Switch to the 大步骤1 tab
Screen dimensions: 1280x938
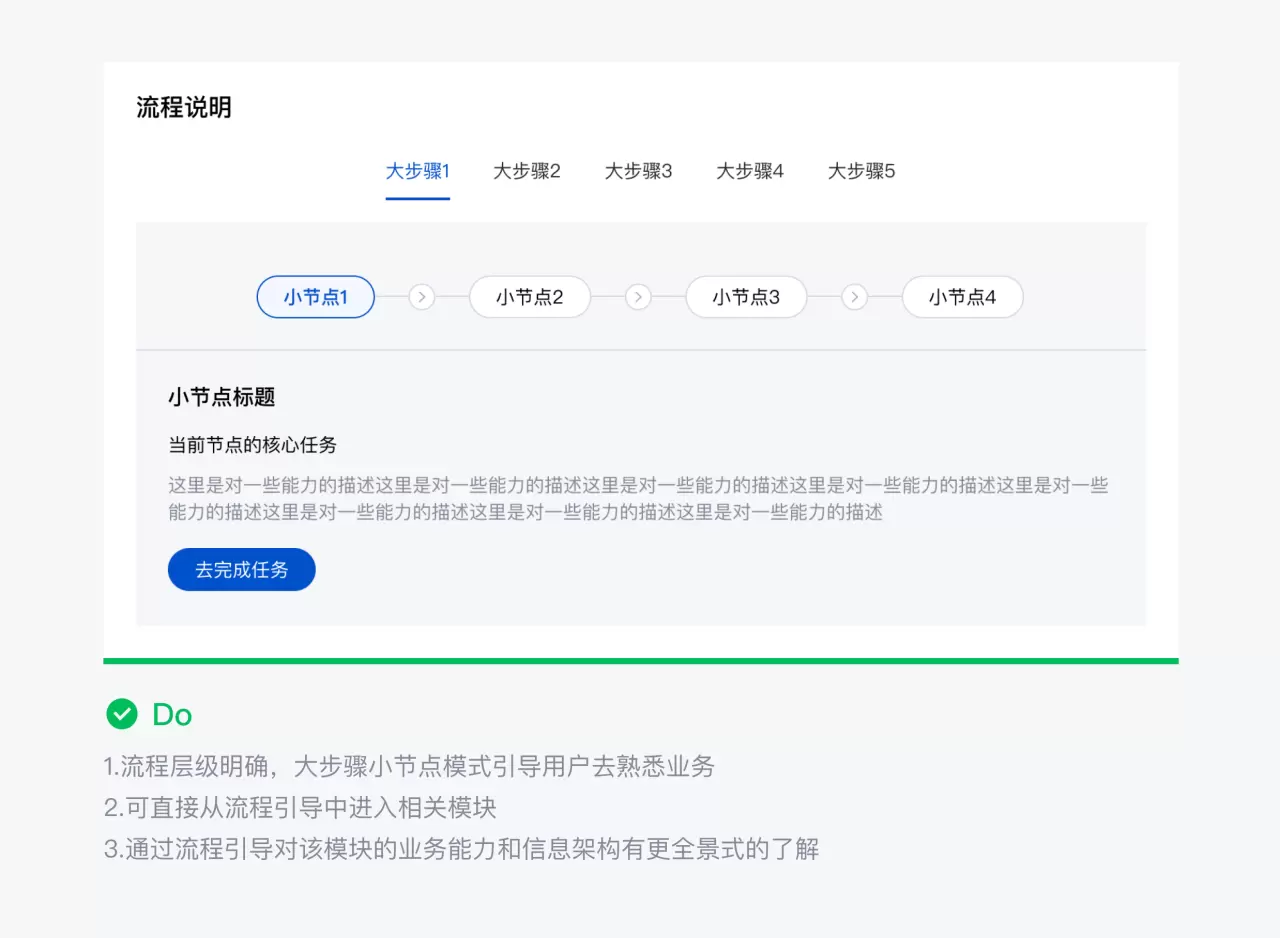pyautogui.click(x=418, y=171)
